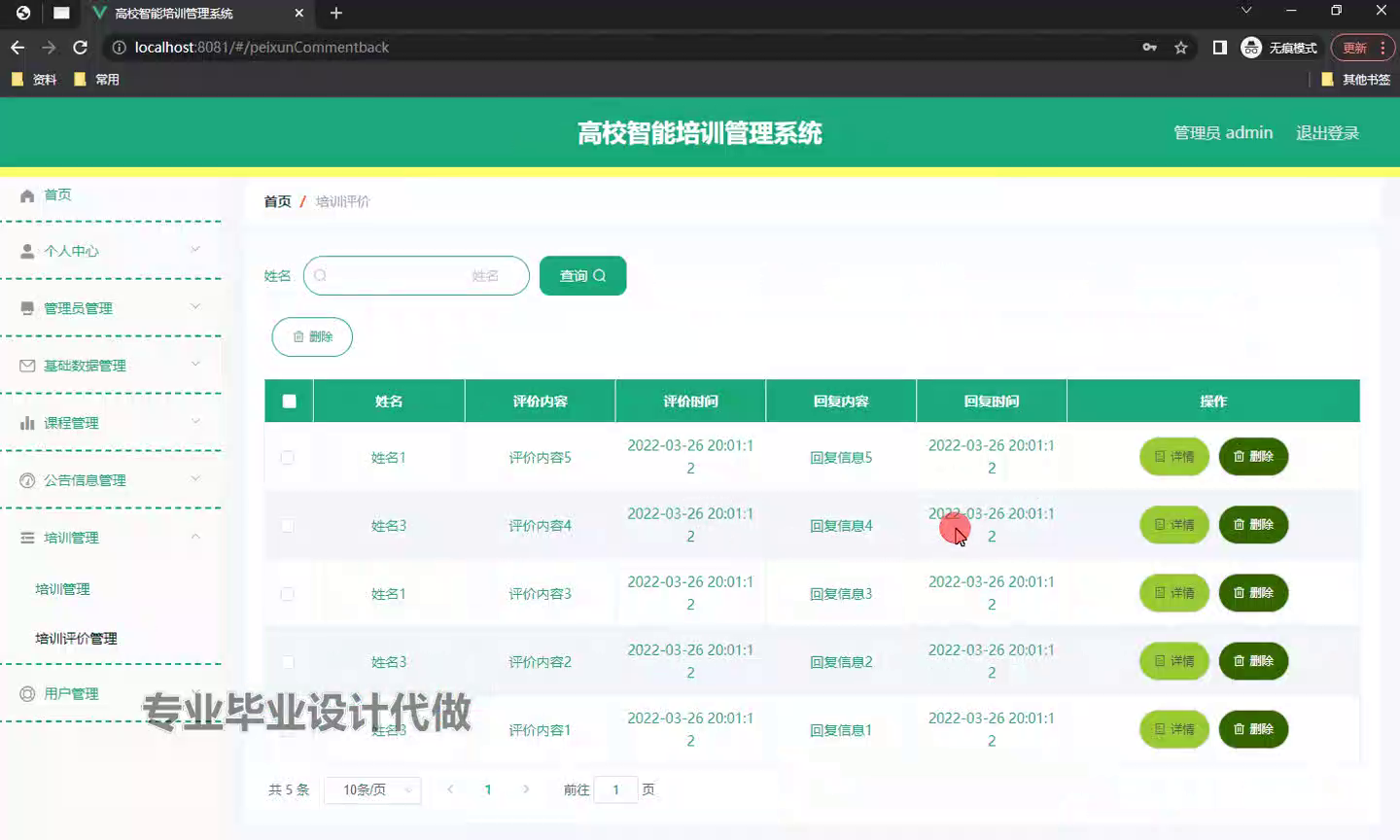Delete the 评价内容4 row
Viewport: 1400px width, 840px height.
point(1254,525)
